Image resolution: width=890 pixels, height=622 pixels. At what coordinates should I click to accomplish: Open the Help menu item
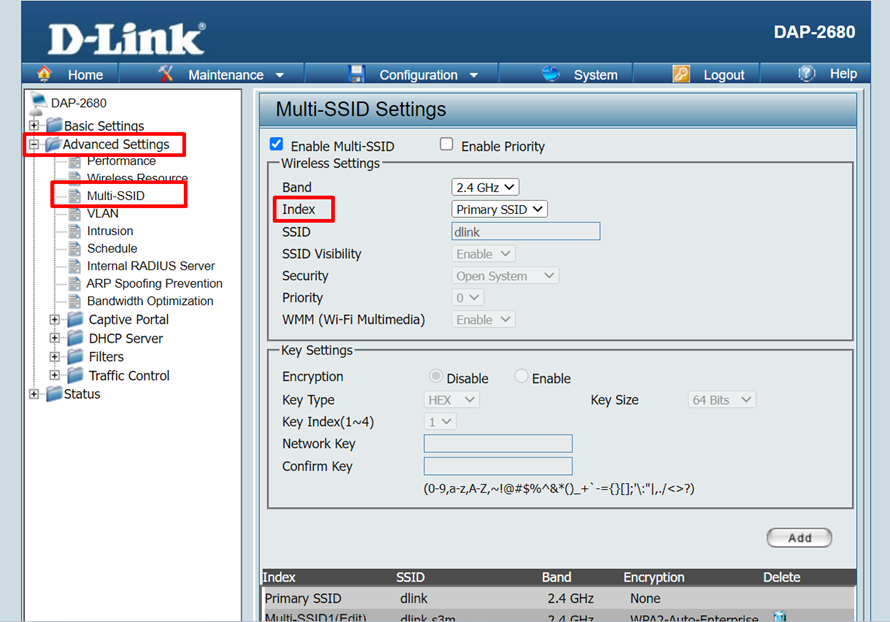(x=843, y=74)
